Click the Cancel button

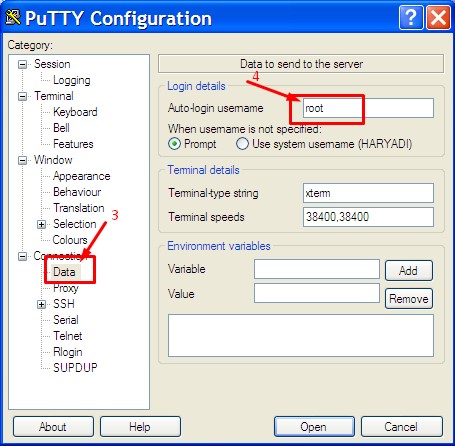point(401,426)
